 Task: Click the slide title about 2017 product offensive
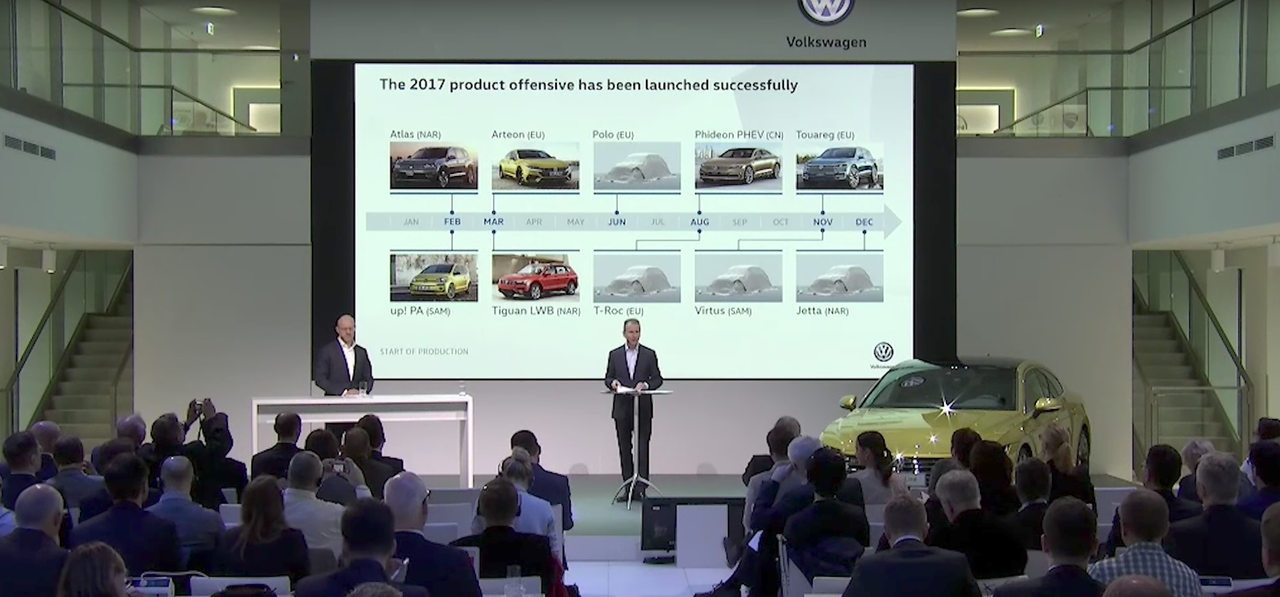(588, 85)
